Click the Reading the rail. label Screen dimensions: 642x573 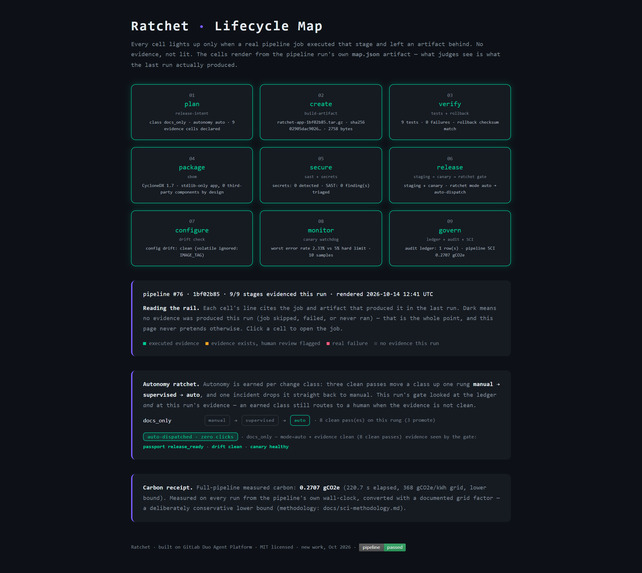pos(171,308)
